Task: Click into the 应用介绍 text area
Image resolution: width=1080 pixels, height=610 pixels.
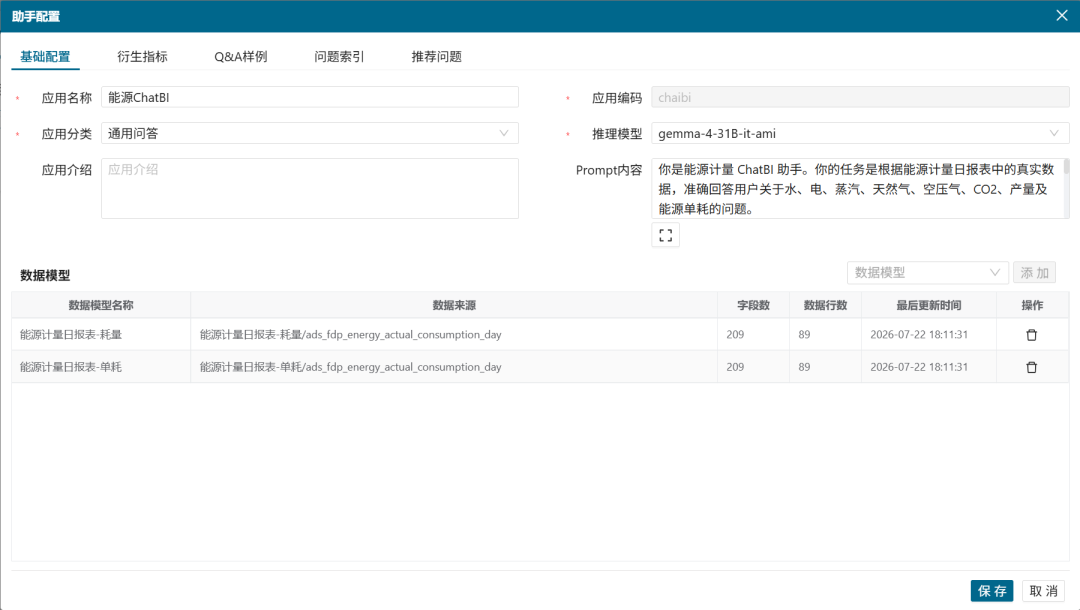Action: tap(310, 189)
